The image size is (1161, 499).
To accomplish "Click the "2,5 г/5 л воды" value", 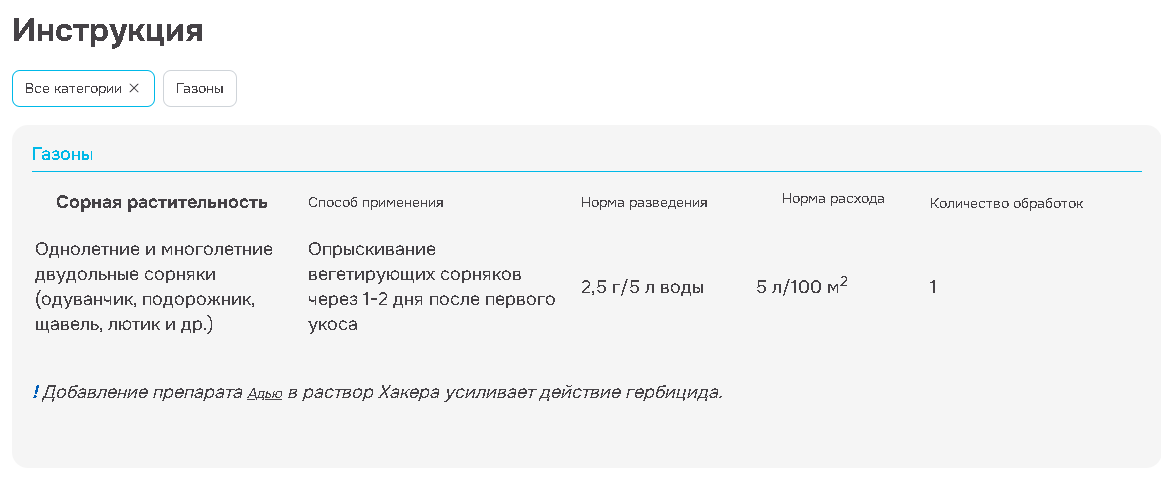I will [x=642, y=287].
